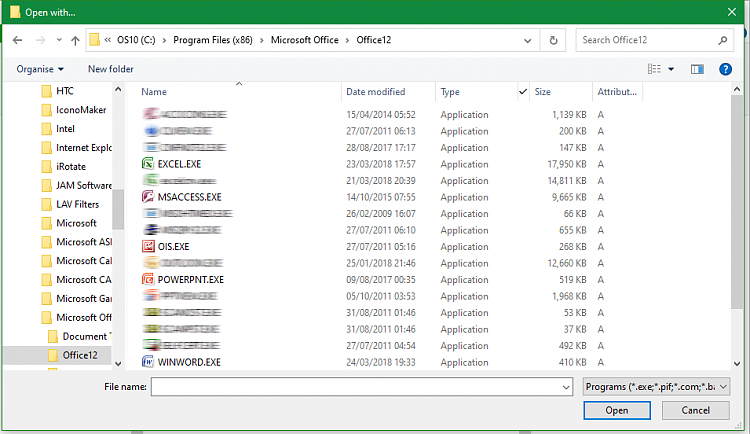Close the Open with dialog
Viewport: 750px width, 434px height.
click(x=732, y=12)
